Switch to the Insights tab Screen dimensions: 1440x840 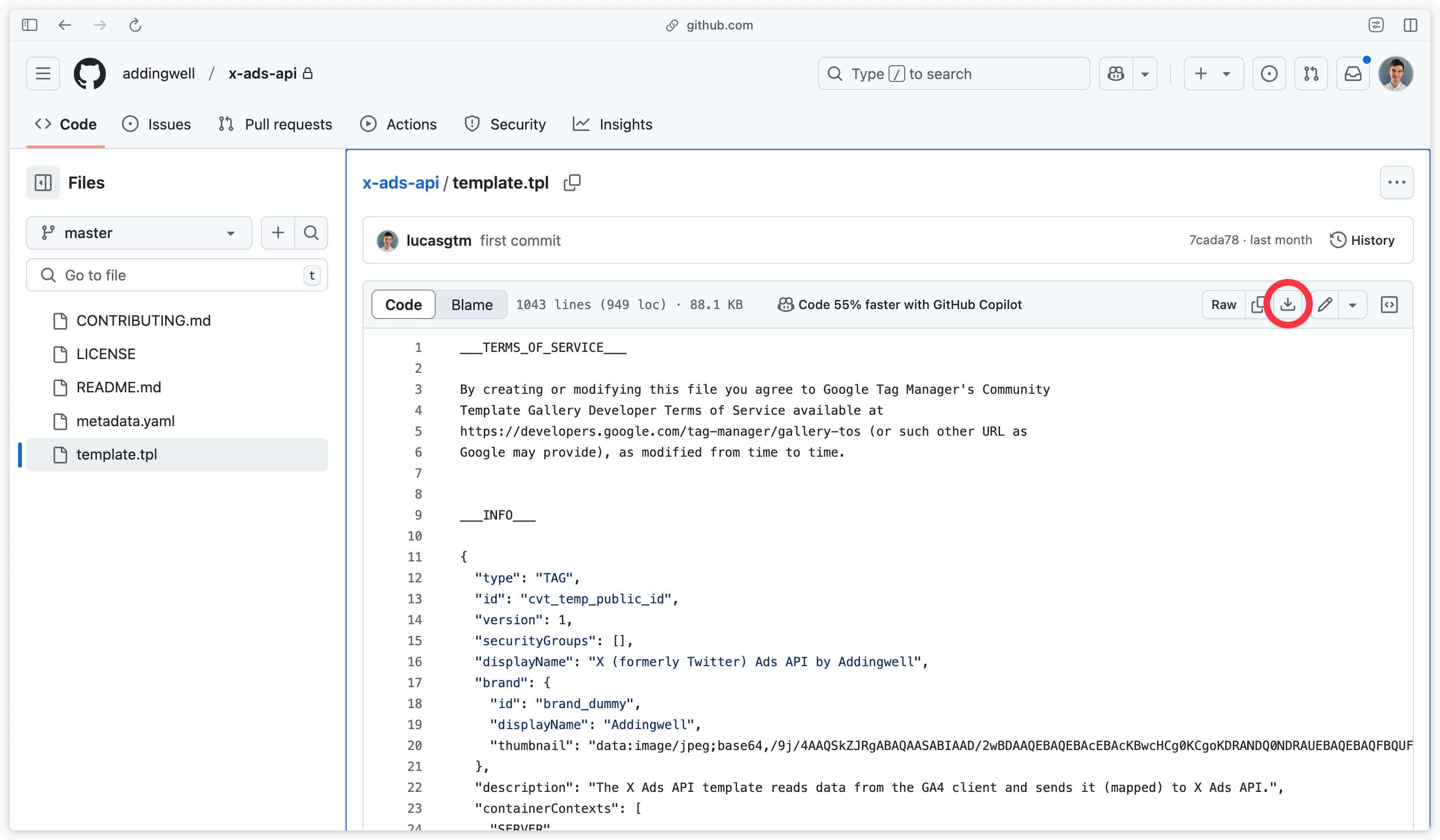coord(612,124)
